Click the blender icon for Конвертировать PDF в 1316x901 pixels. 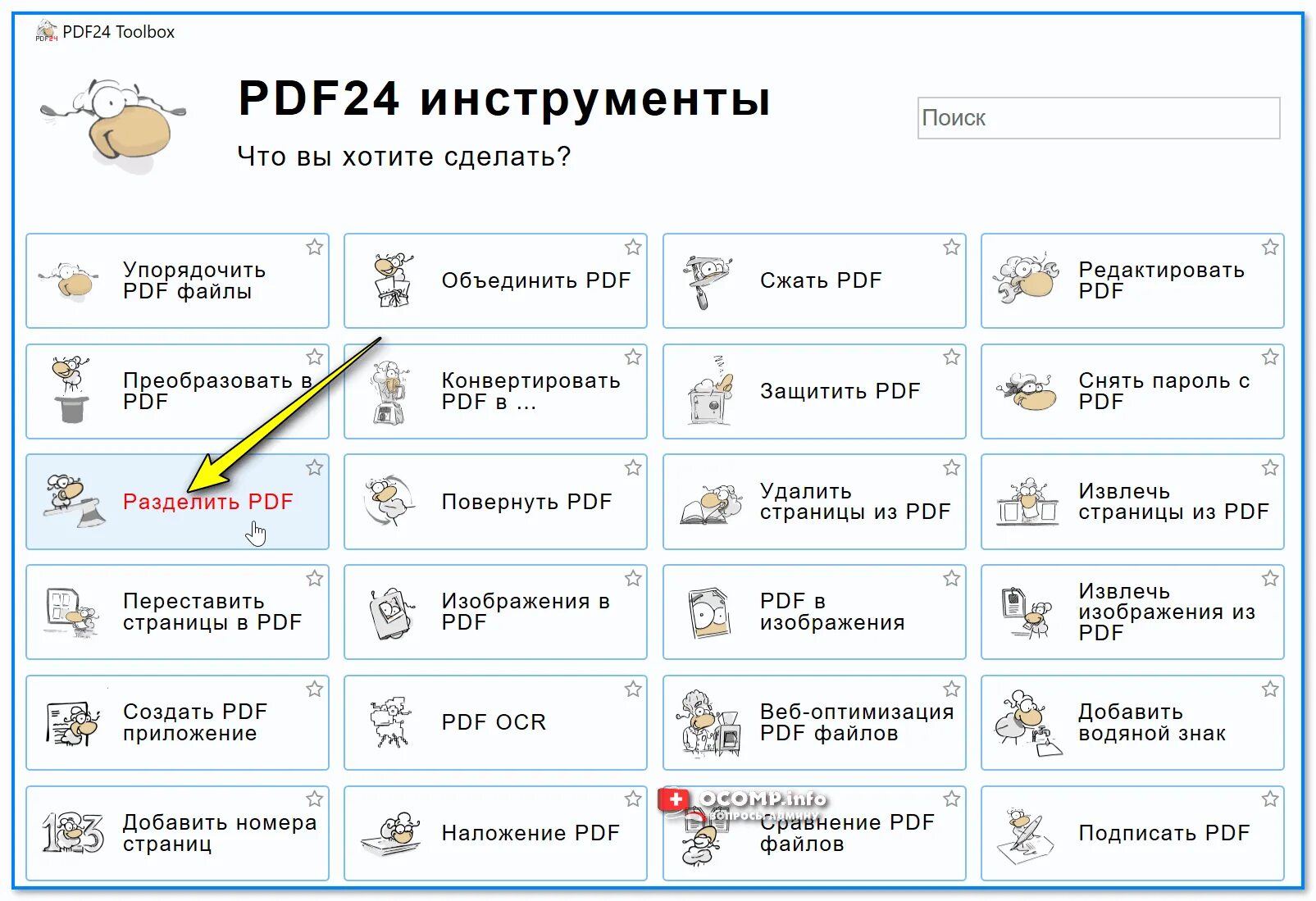(x=390, y=393)
